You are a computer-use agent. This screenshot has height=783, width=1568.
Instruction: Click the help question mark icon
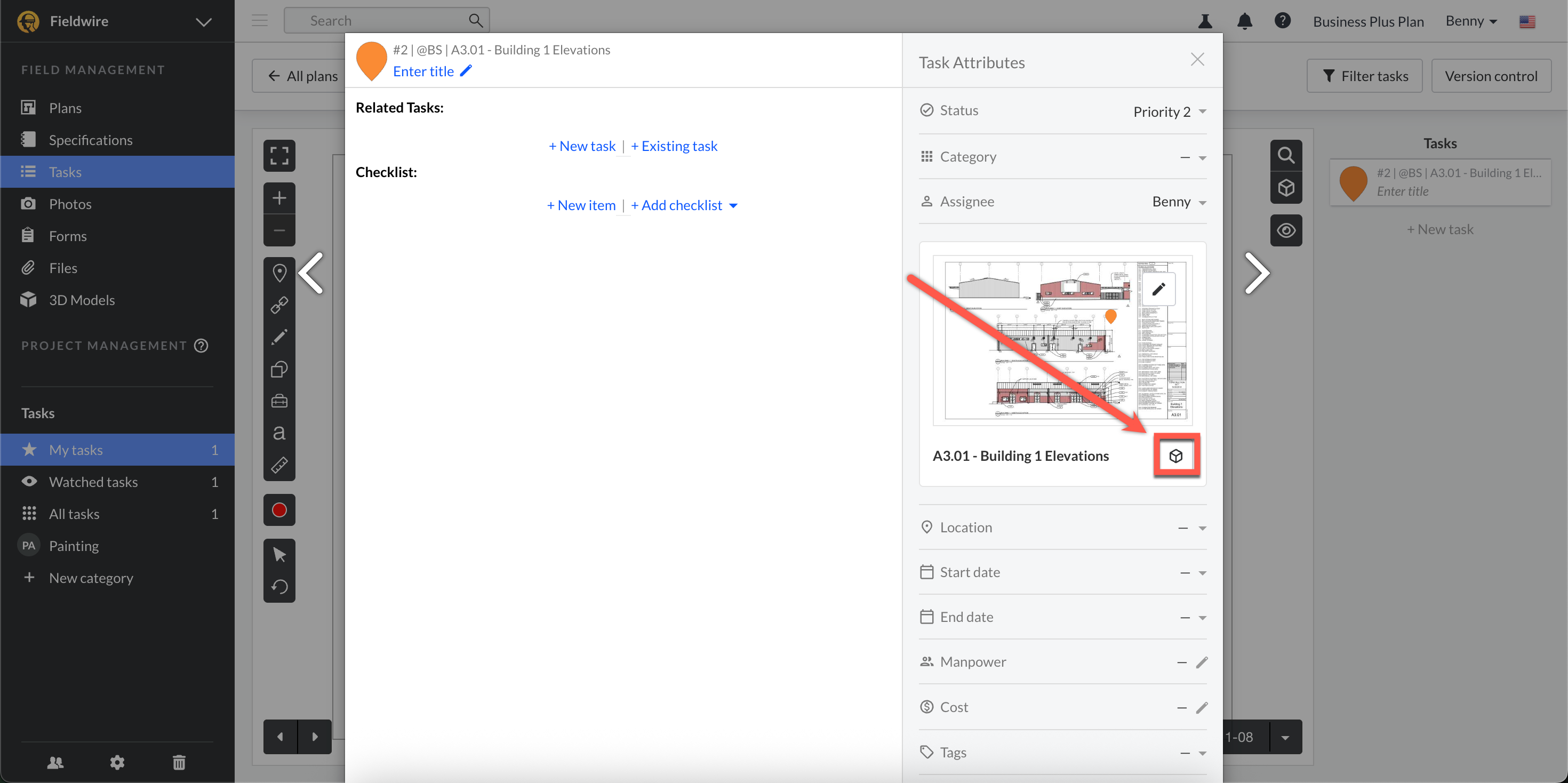pyautogui.click(x=1282, y=21)
